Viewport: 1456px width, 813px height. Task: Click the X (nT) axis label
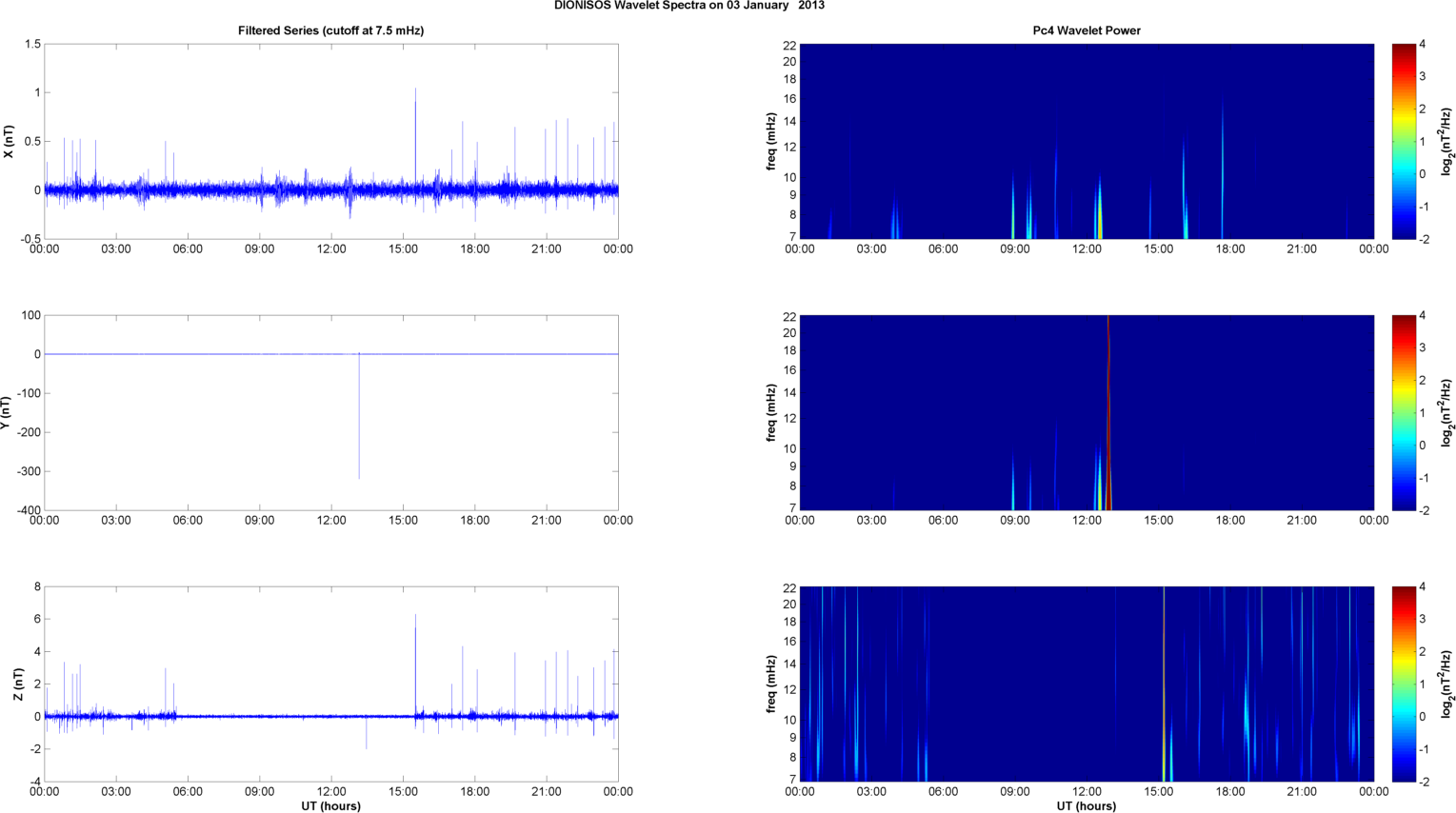click(9, 142)
